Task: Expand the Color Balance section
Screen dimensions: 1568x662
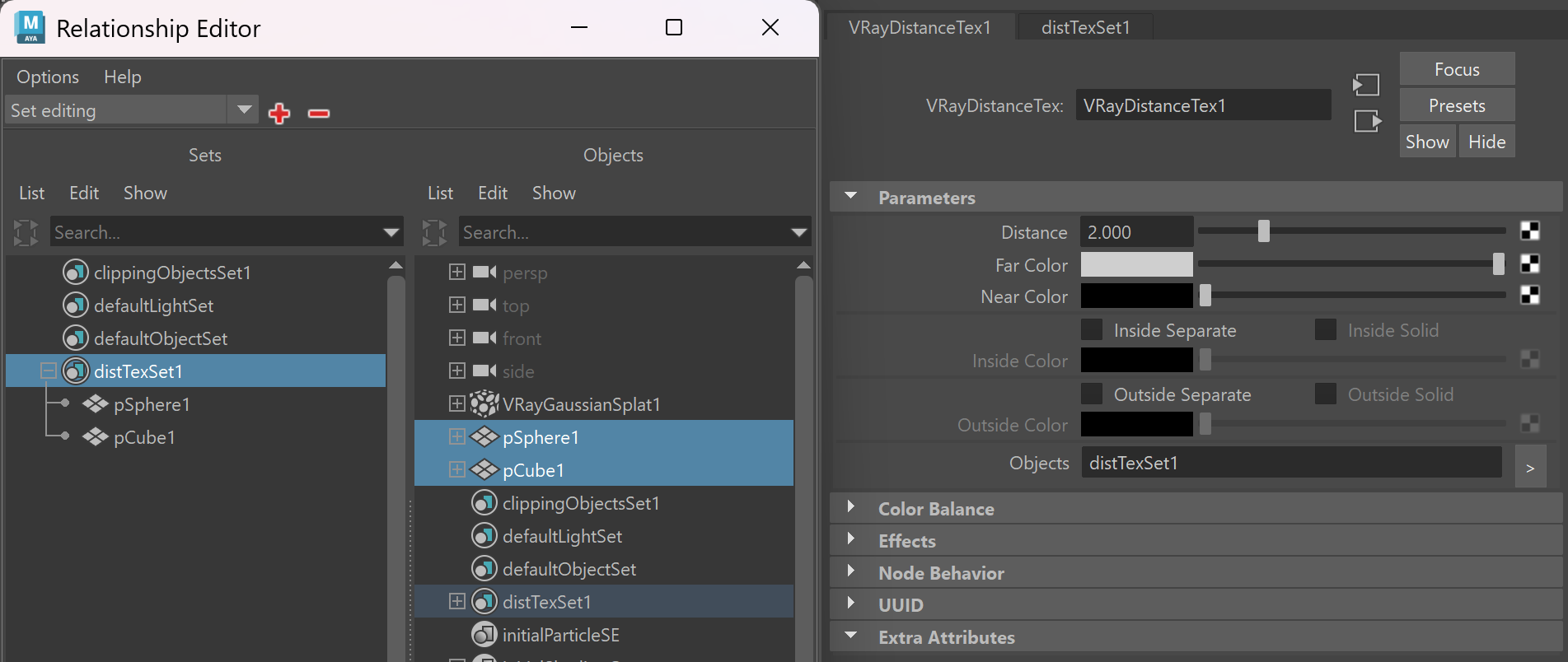Action: (x=851, y=507)
